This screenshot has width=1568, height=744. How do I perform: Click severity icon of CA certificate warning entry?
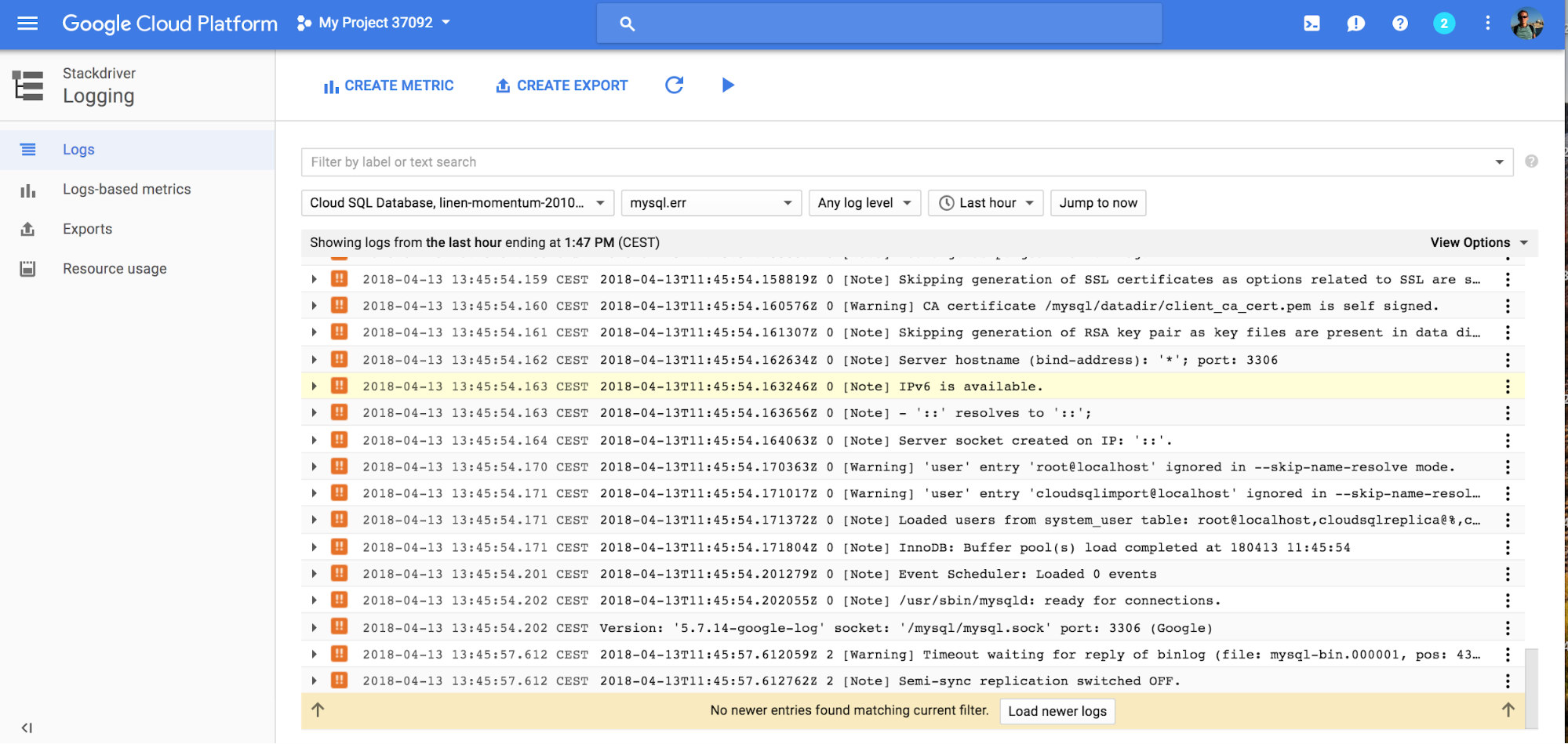pyautogui.click(x=339, y=305)
